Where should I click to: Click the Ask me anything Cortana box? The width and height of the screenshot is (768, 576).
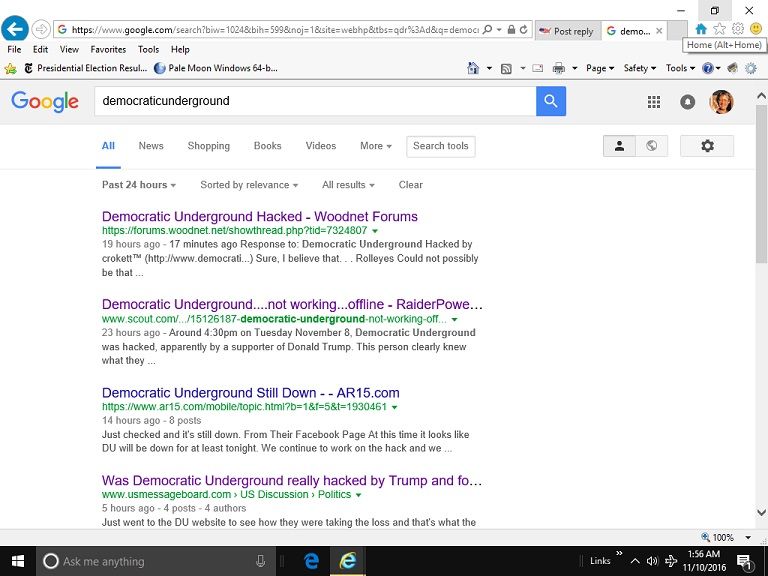tap(156, 561)
